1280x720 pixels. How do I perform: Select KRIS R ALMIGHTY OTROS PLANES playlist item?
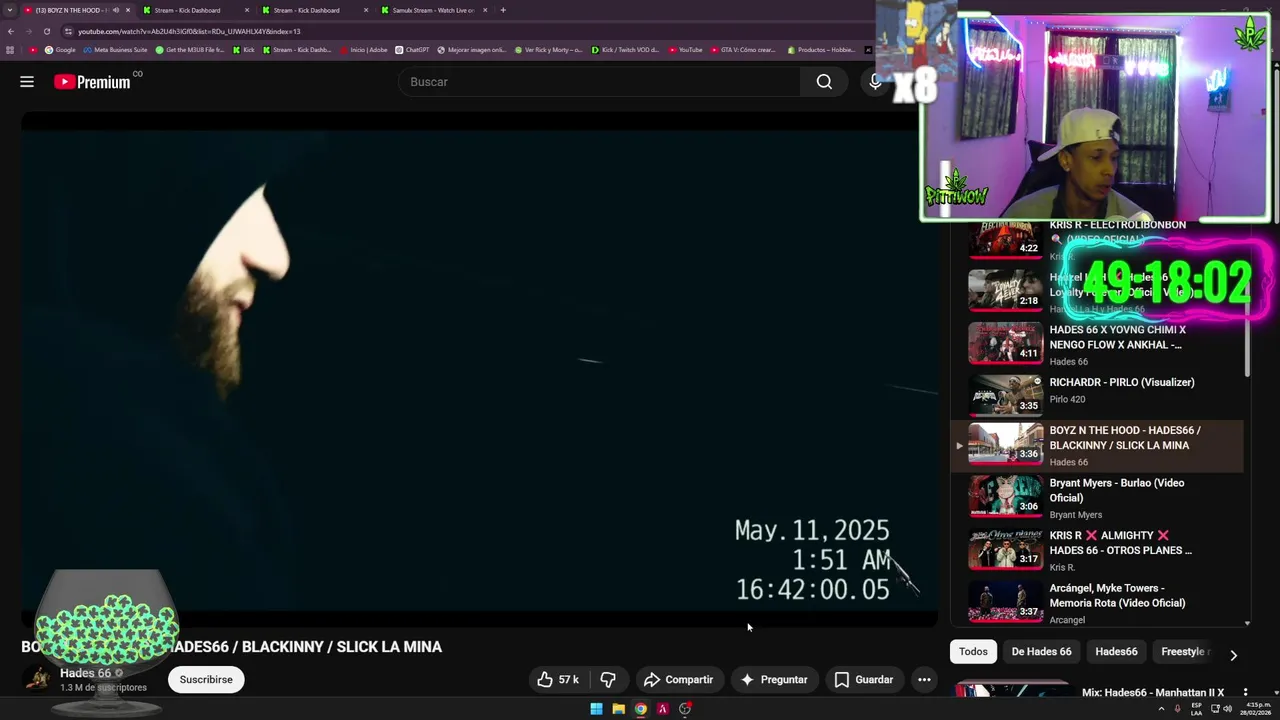click(1097, 550)
